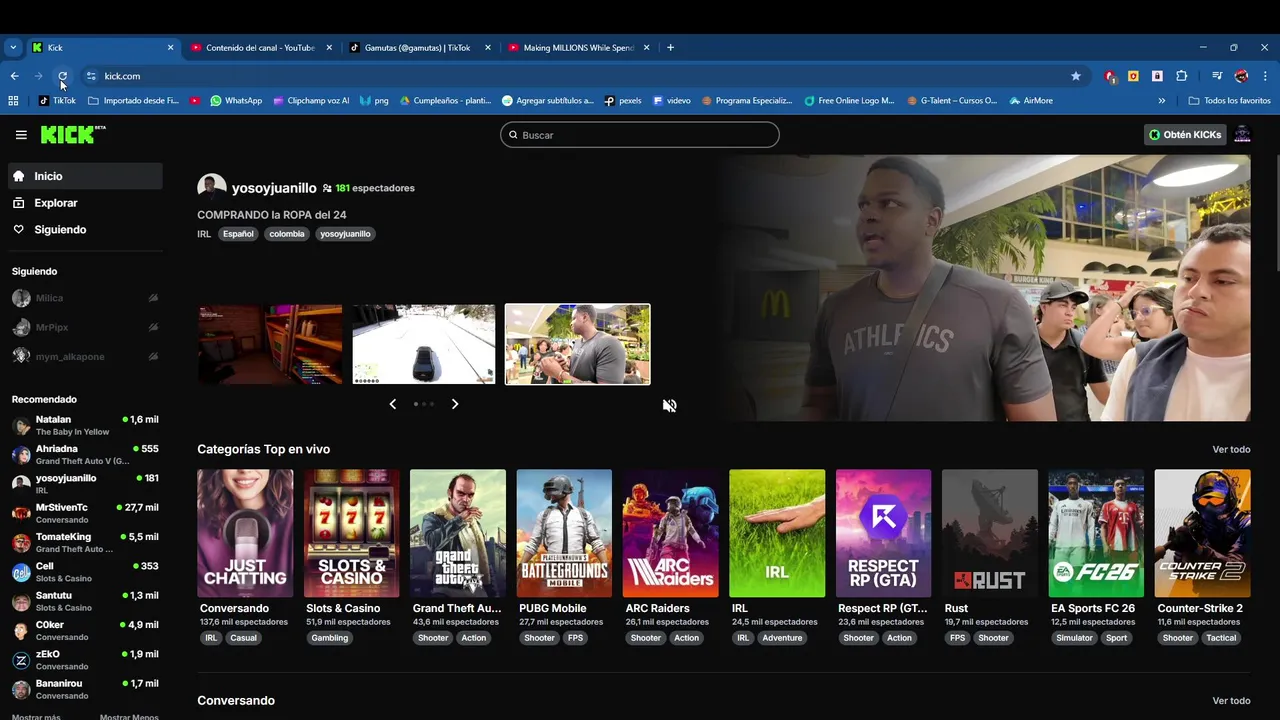Screen dimensions: 1280x720
Task: Reload the kick.com page
Action: pyautogui.click(x=62, y=76)
